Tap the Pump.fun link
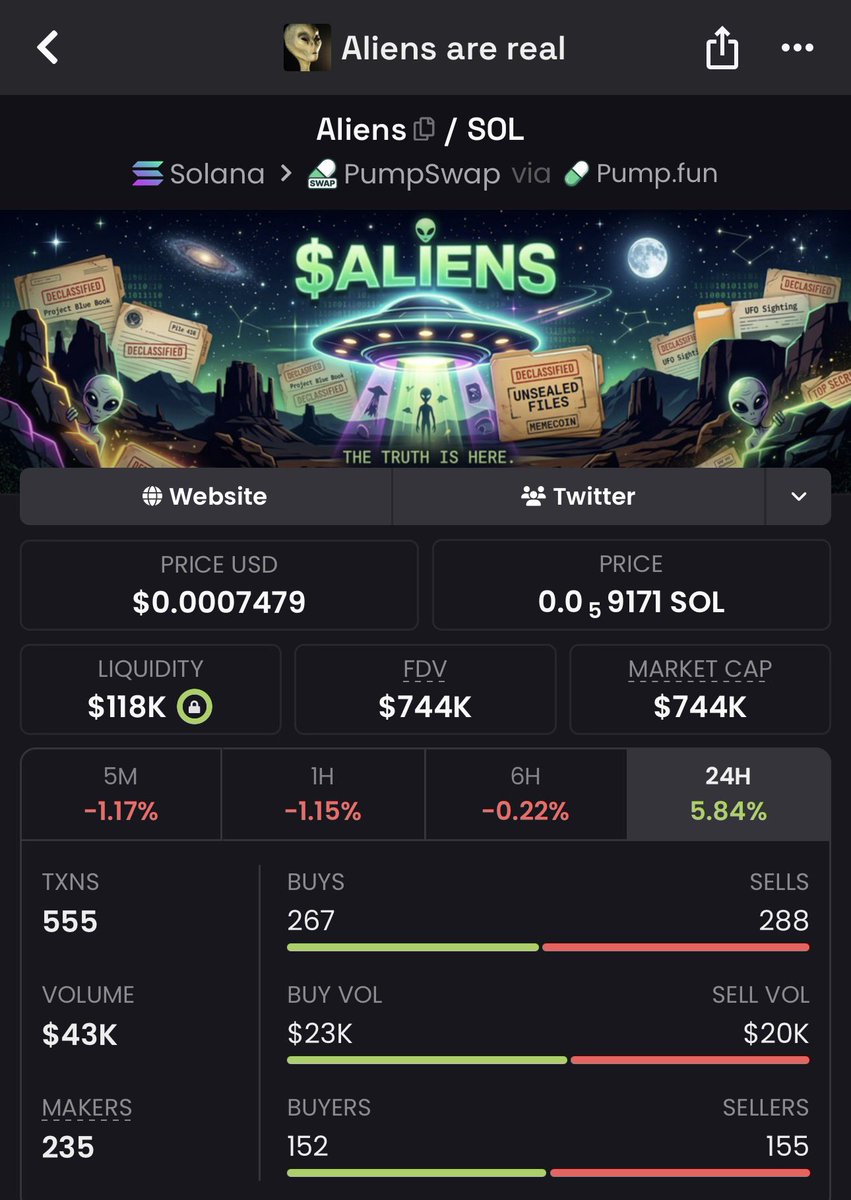Viewport: 851px width, 1200px height. point(641,174)
